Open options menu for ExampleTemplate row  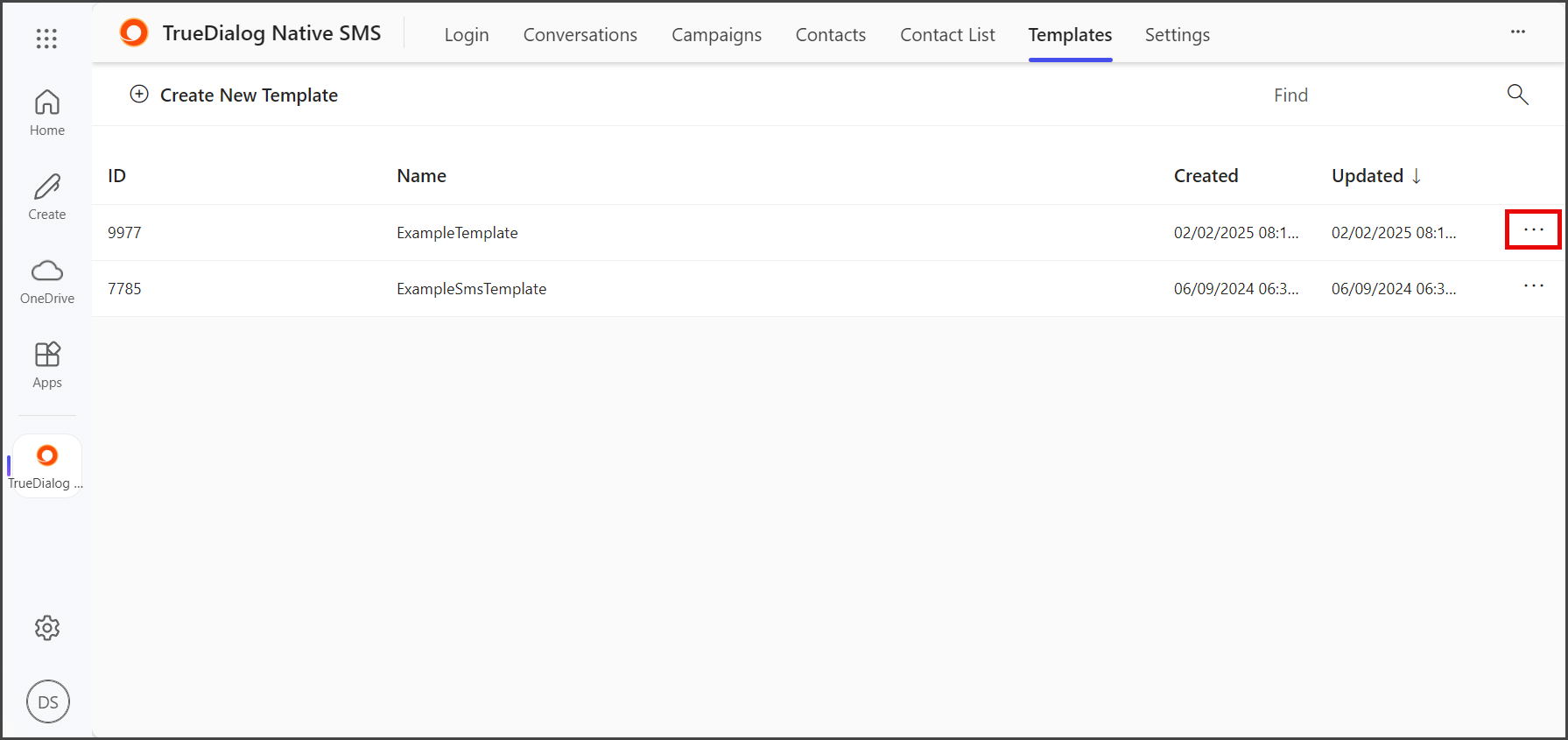(x=1533, y=229)
